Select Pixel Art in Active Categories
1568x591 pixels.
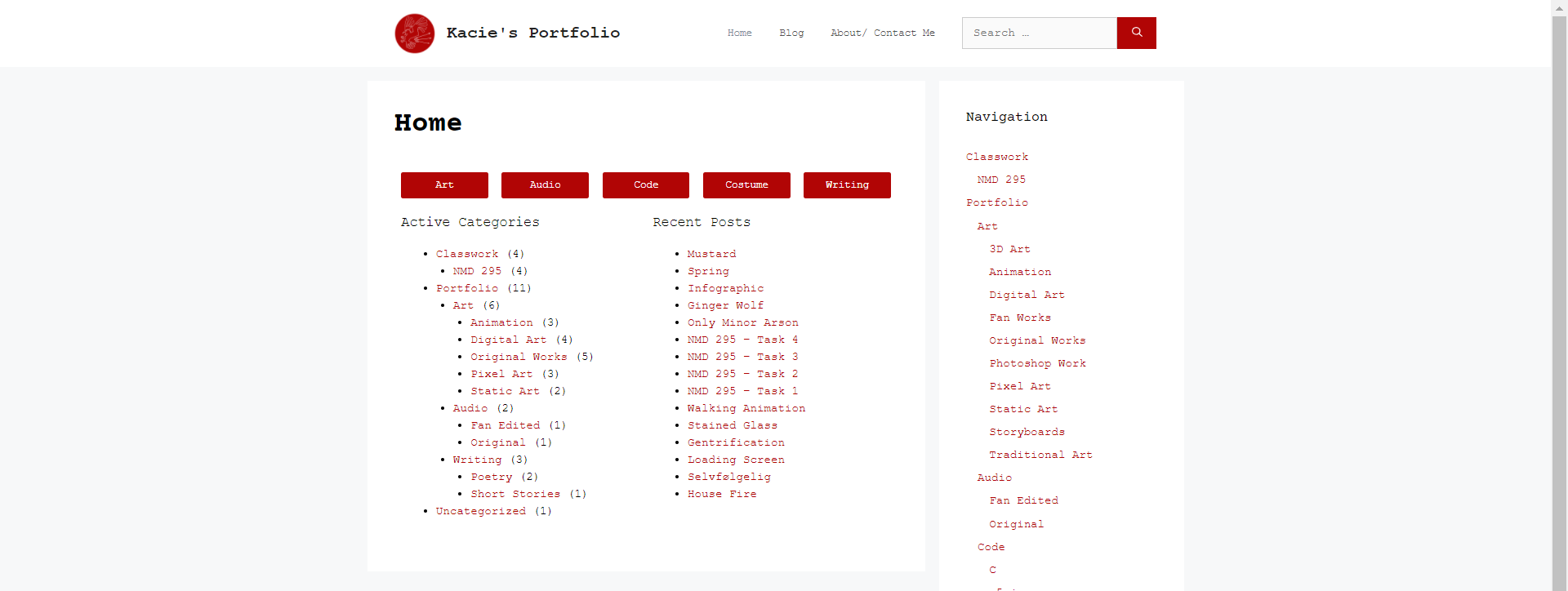point(501,374)
